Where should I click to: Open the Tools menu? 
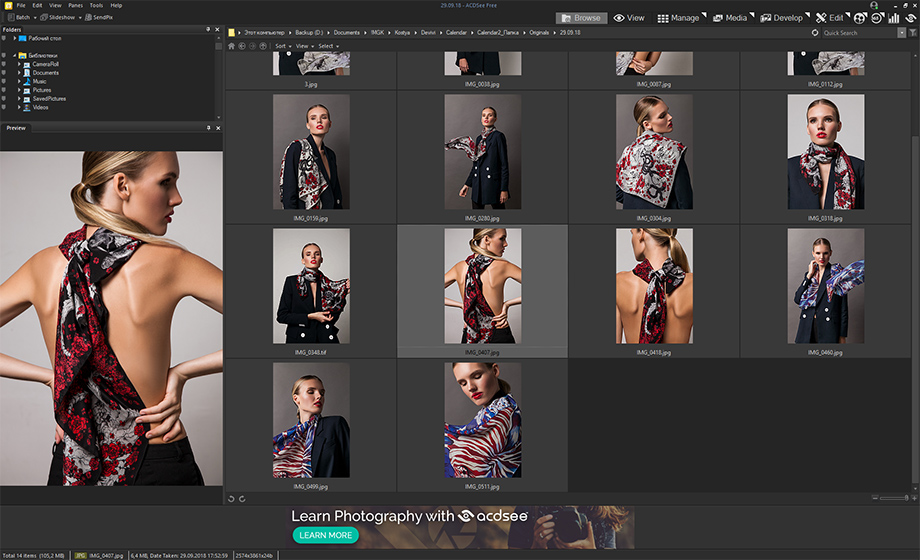(96, 5)
